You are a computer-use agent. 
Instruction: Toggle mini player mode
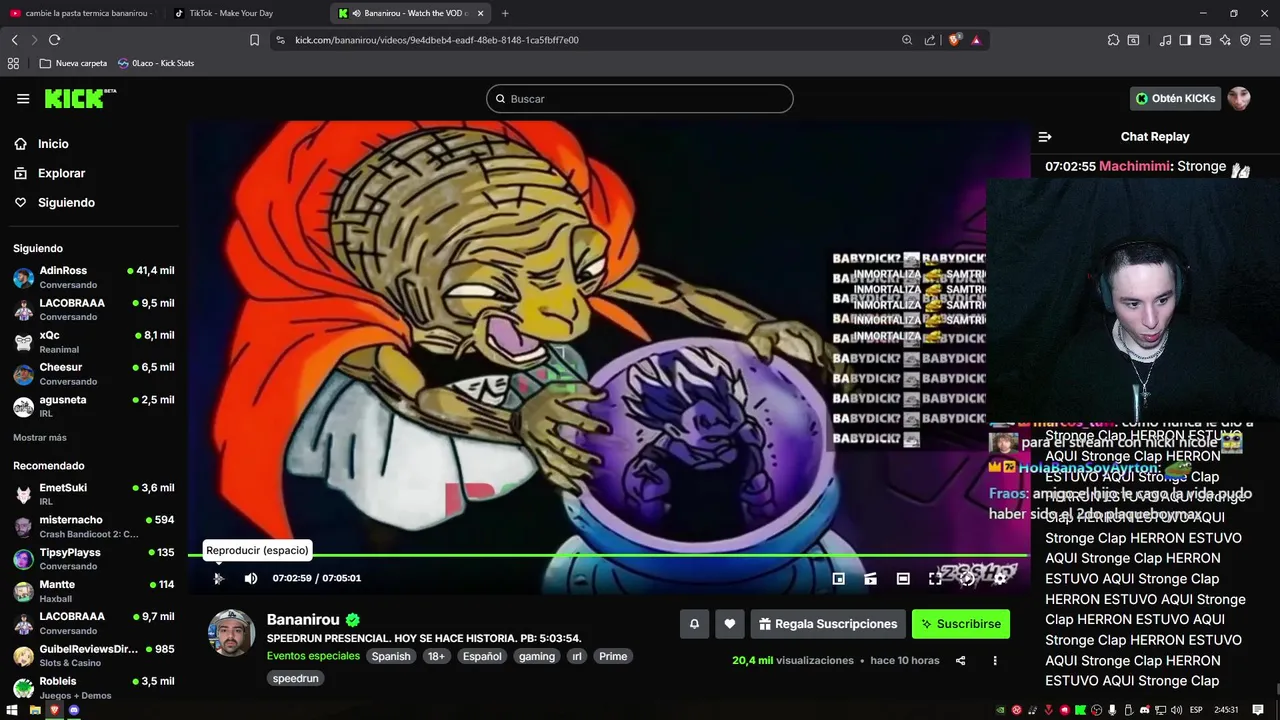[839, 578]
